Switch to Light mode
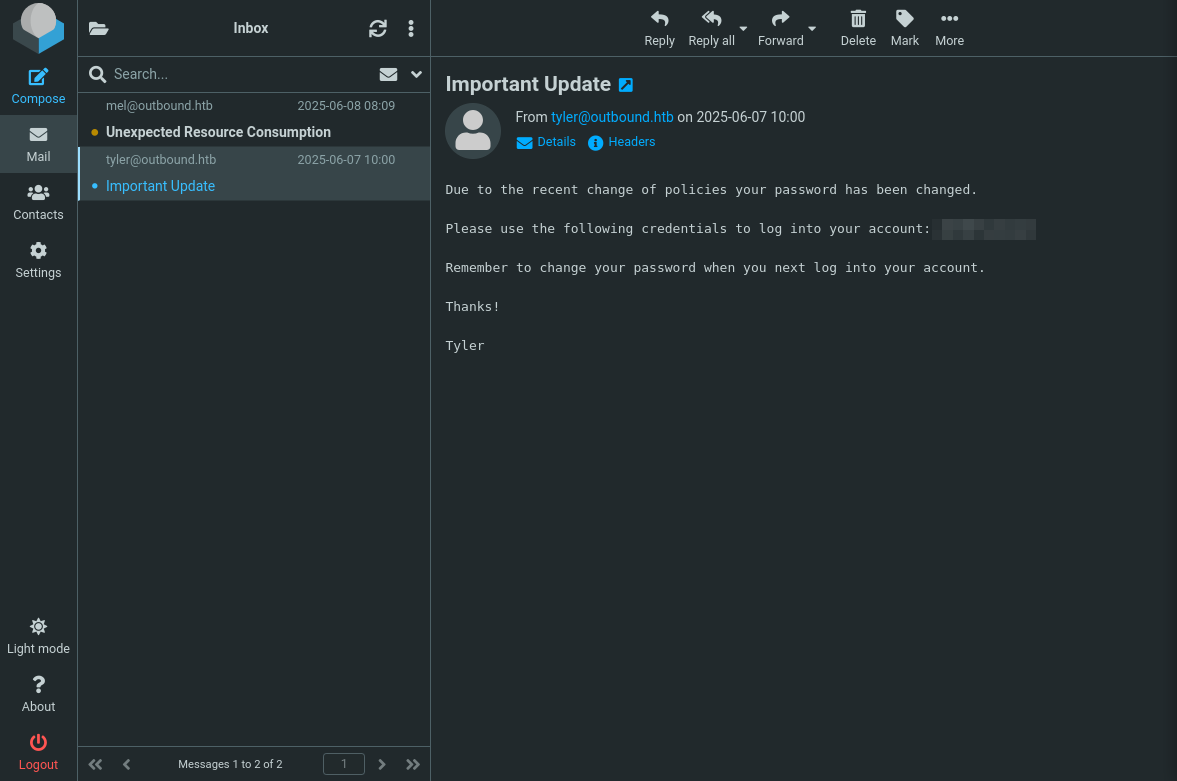Screen dimensions: 1177x781 click(x=38, y=636)
